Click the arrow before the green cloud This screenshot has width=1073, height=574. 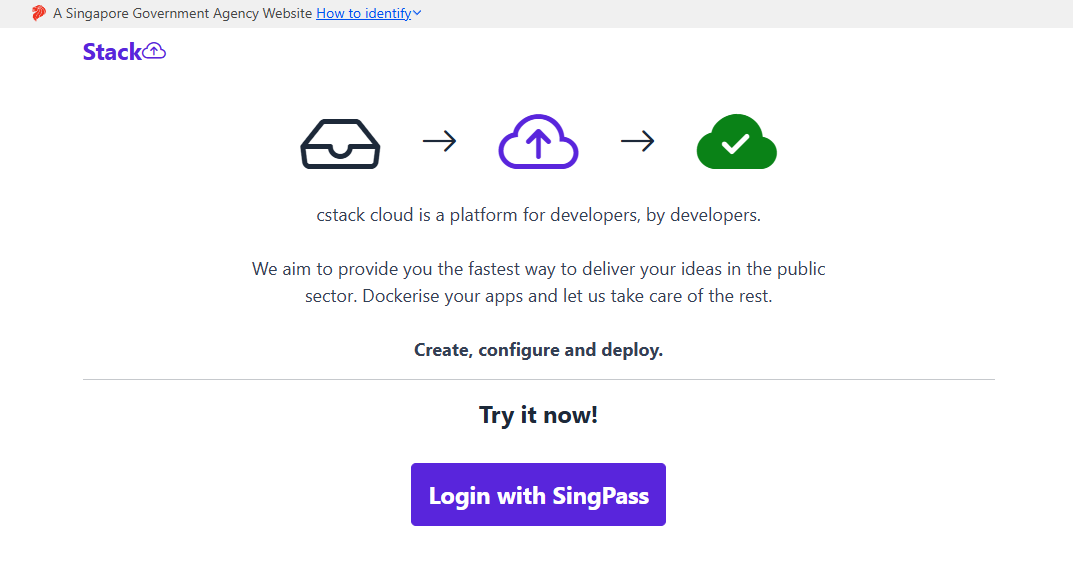coord(638,142)
